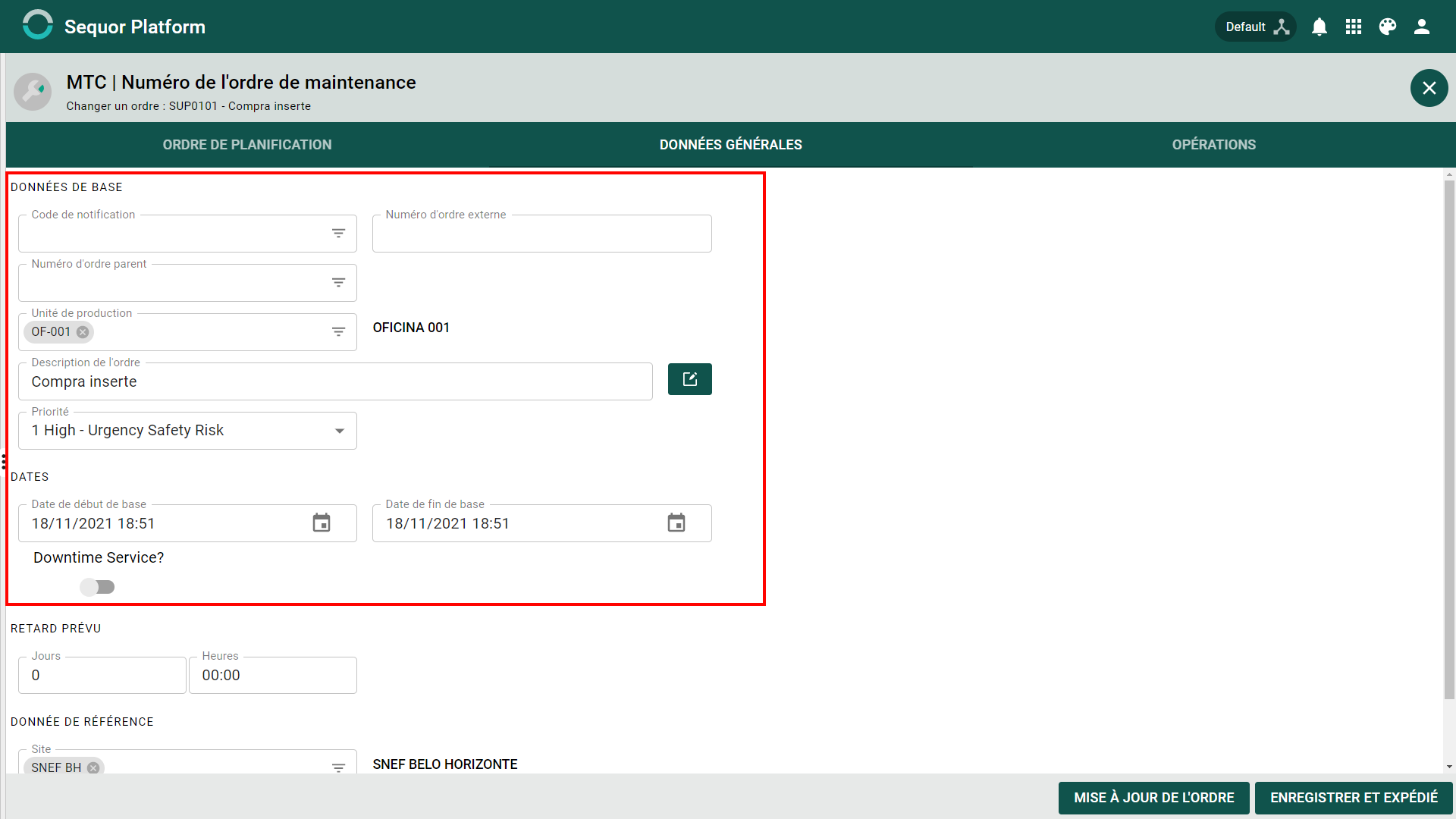This screenshot has height=819, width=1456.
Task: Click the Jours input field
Action: [102, 675]
